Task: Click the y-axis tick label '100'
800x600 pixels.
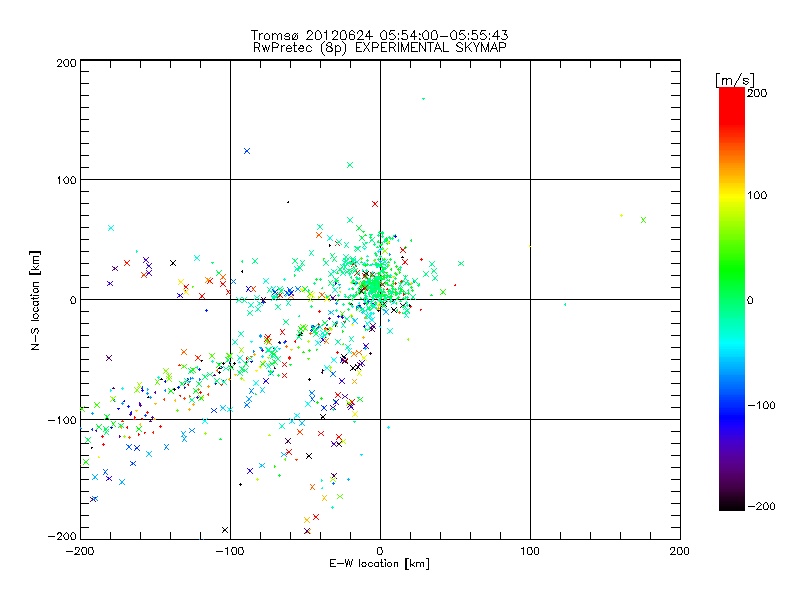Action: pyautogui.click(x=66, y=180)
